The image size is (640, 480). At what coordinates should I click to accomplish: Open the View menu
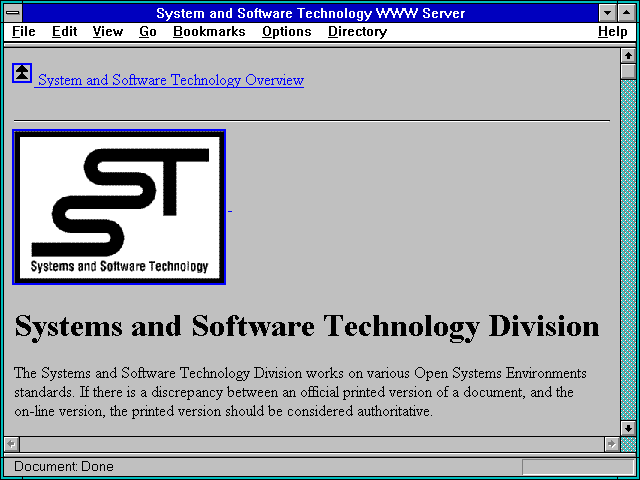[108, 32]
